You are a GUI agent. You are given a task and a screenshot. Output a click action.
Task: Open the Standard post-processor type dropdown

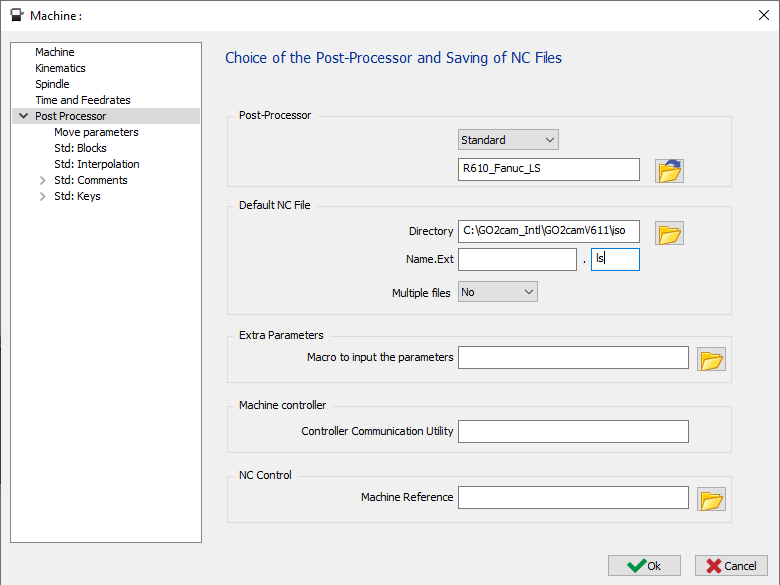point(508,140)
